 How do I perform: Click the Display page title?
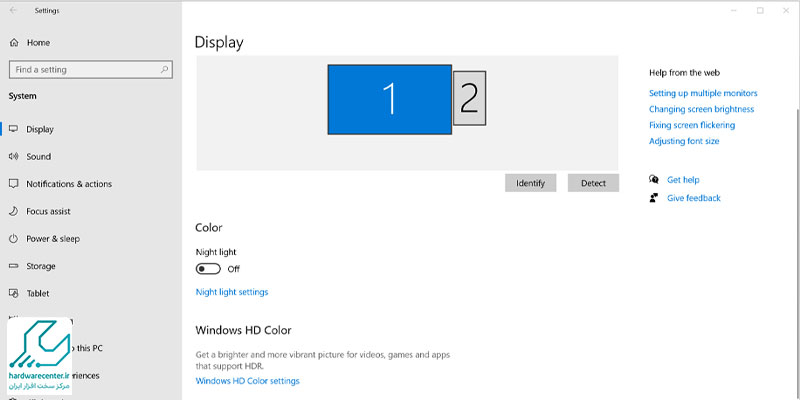point(219,42)
